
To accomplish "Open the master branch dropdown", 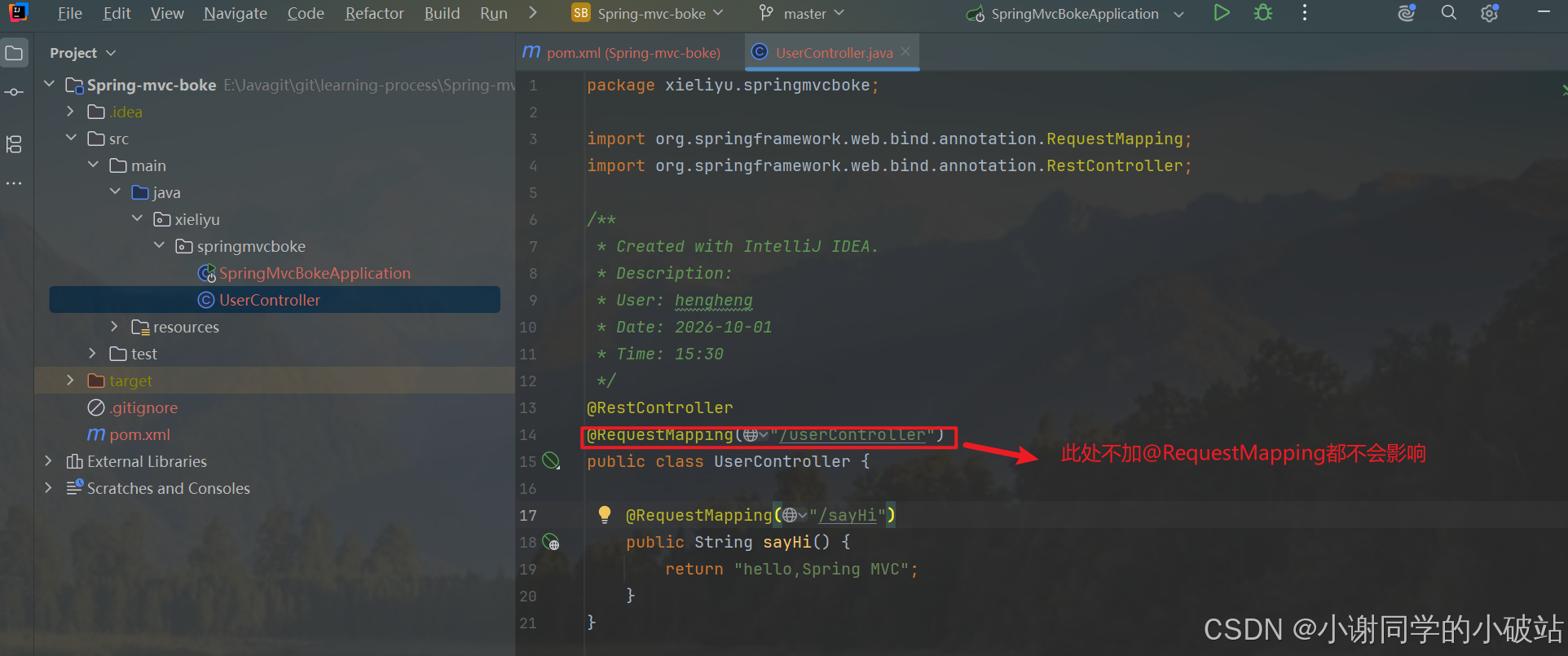I will [802, 13].
